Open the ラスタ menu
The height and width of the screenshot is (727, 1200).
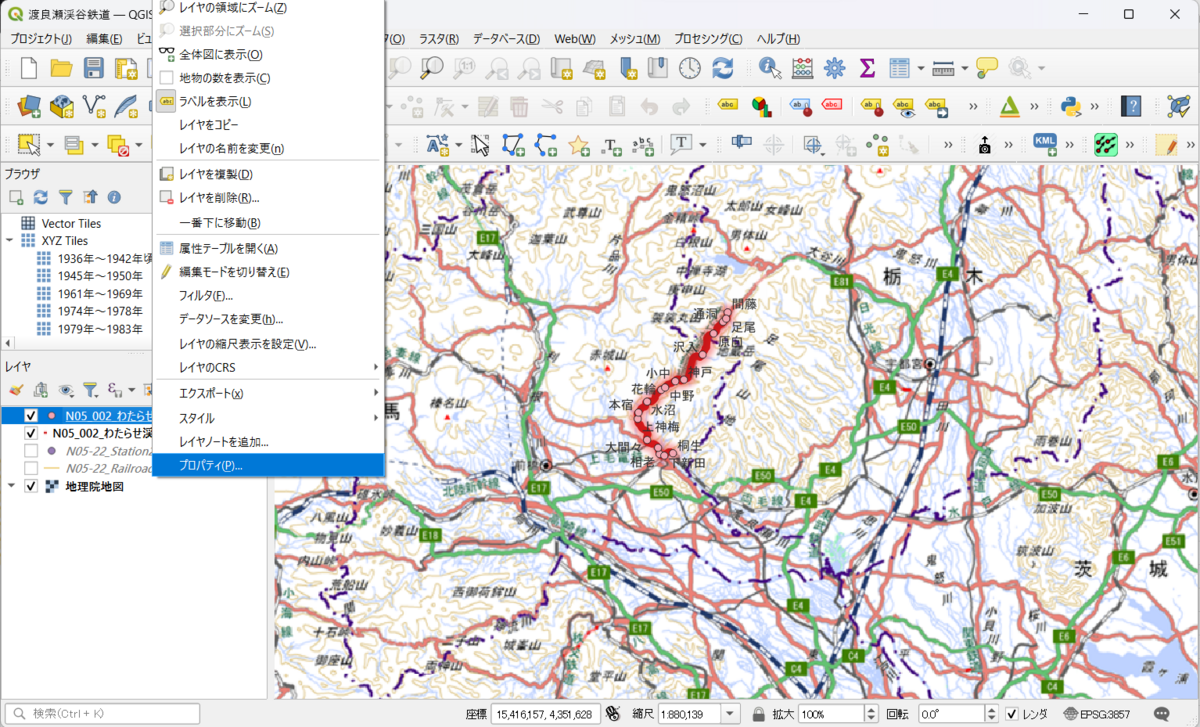[439, 39]
